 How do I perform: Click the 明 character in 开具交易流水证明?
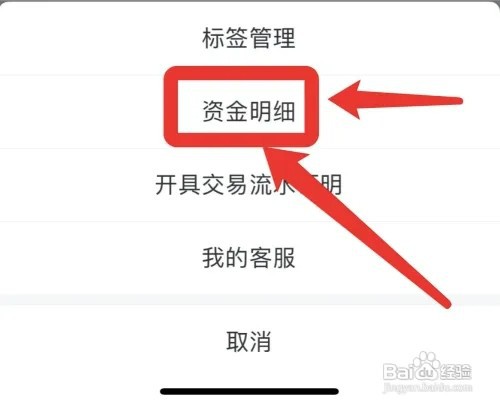click(x=331, y=184)
